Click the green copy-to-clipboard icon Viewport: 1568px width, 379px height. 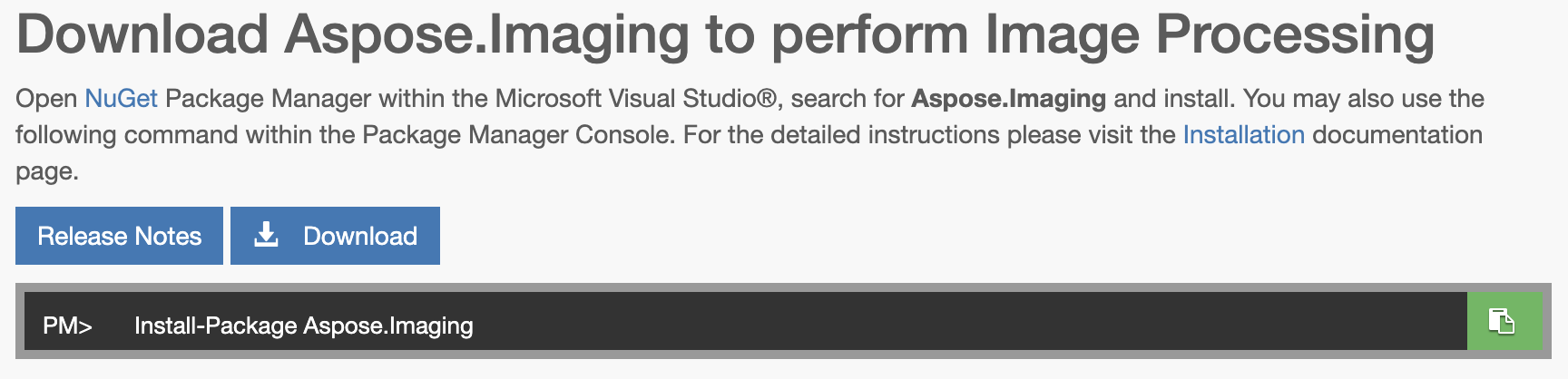[1503, 321]
